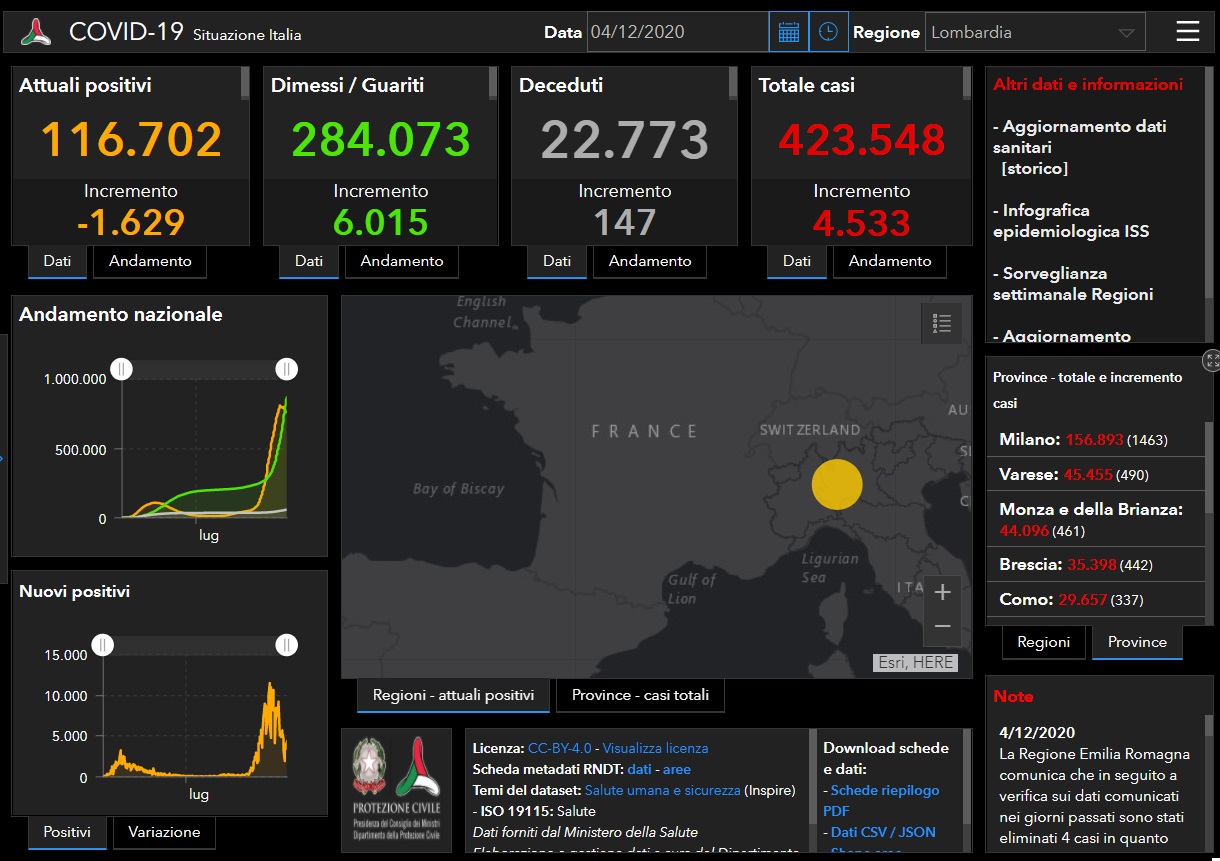
Task: Open the map legend list icon
Action: 941,323
